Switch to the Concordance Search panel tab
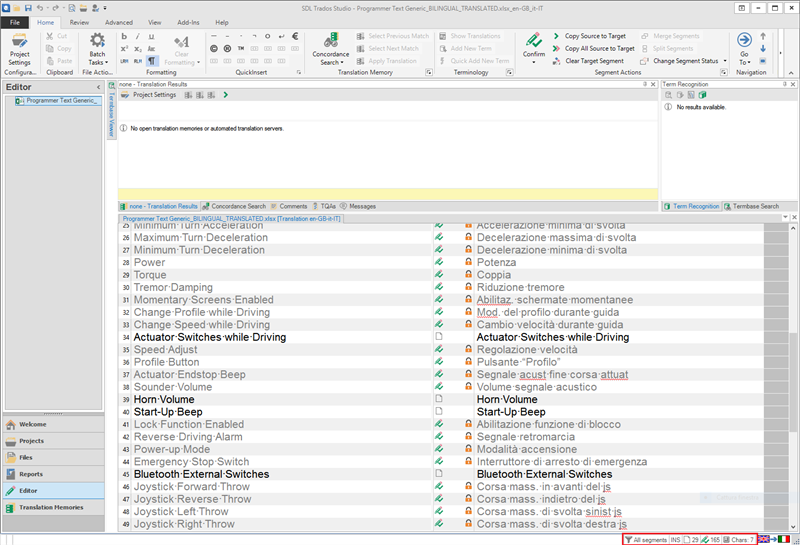The height and width of the screenshot is (545, 800). 234,206
